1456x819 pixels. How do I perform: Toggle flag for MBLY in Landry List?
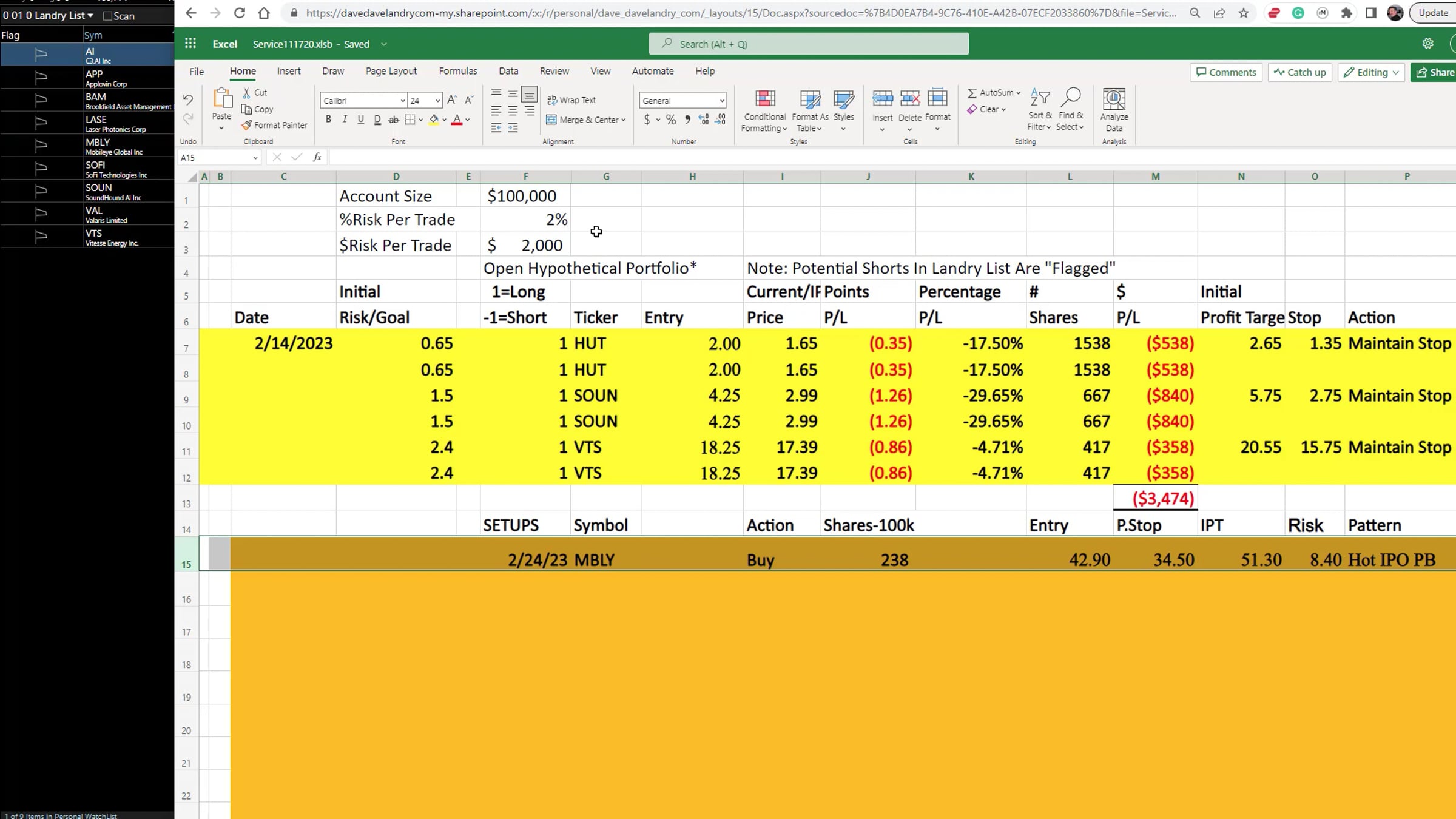coord(41,146)
